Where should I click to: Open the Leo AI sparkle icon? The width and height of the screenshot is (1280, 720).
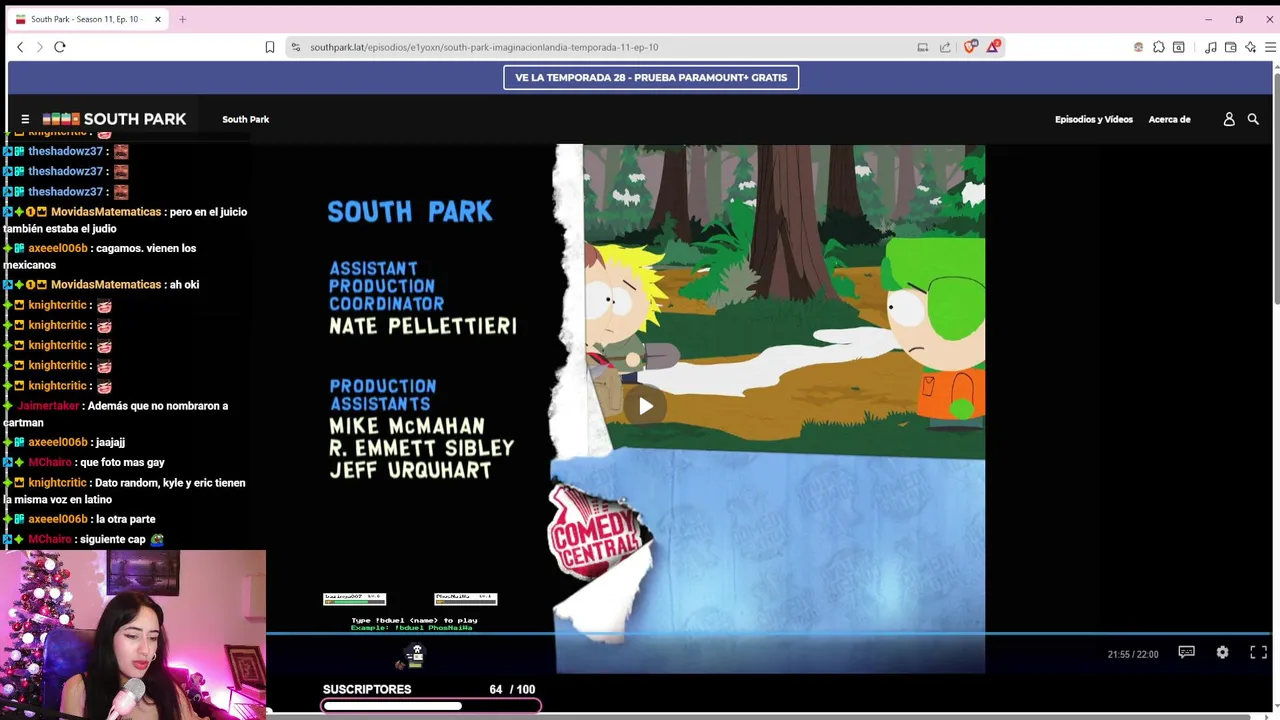point(1250,47)
